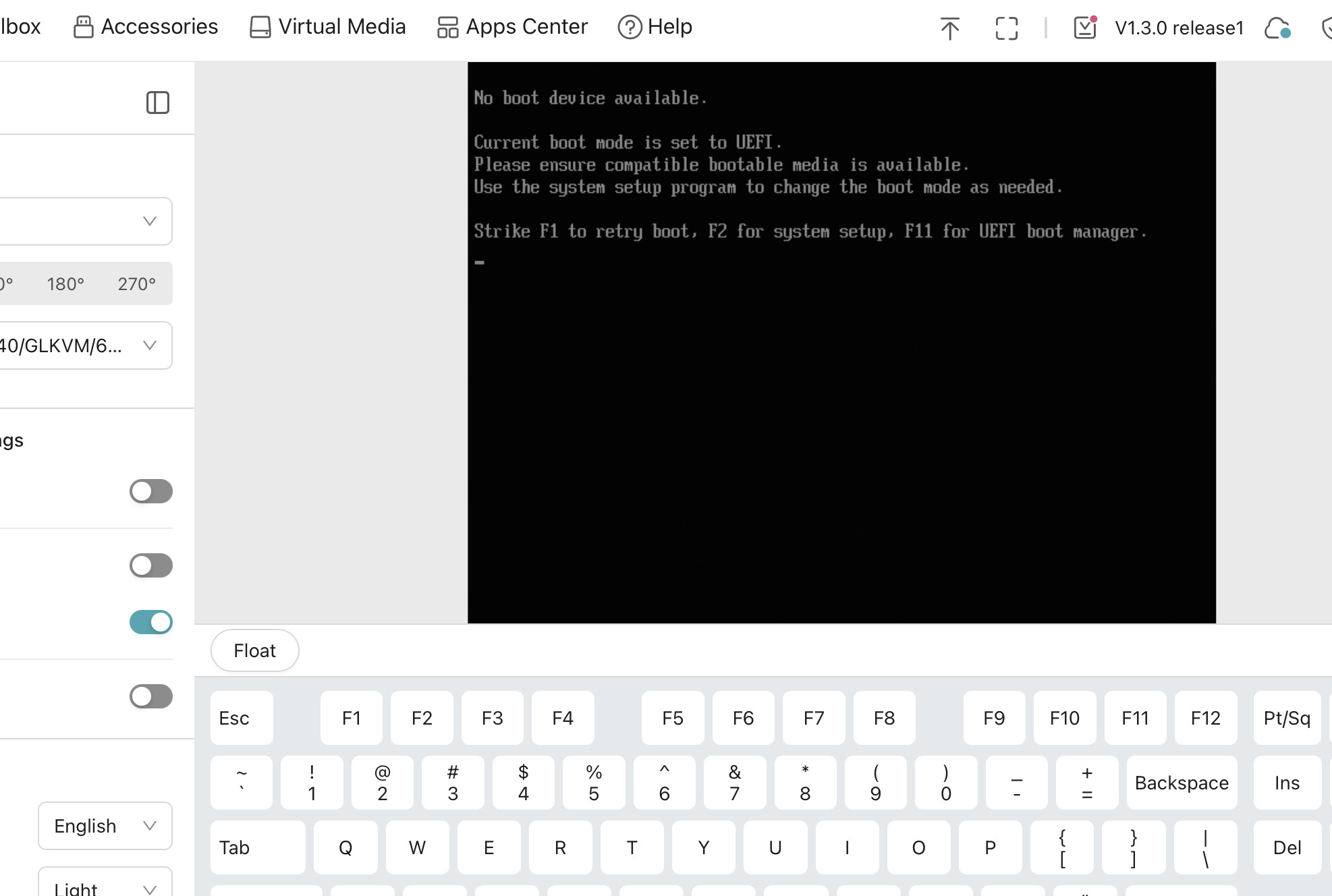Open the Apps Center menu
1332x896 pixels.
pos(513,27)
